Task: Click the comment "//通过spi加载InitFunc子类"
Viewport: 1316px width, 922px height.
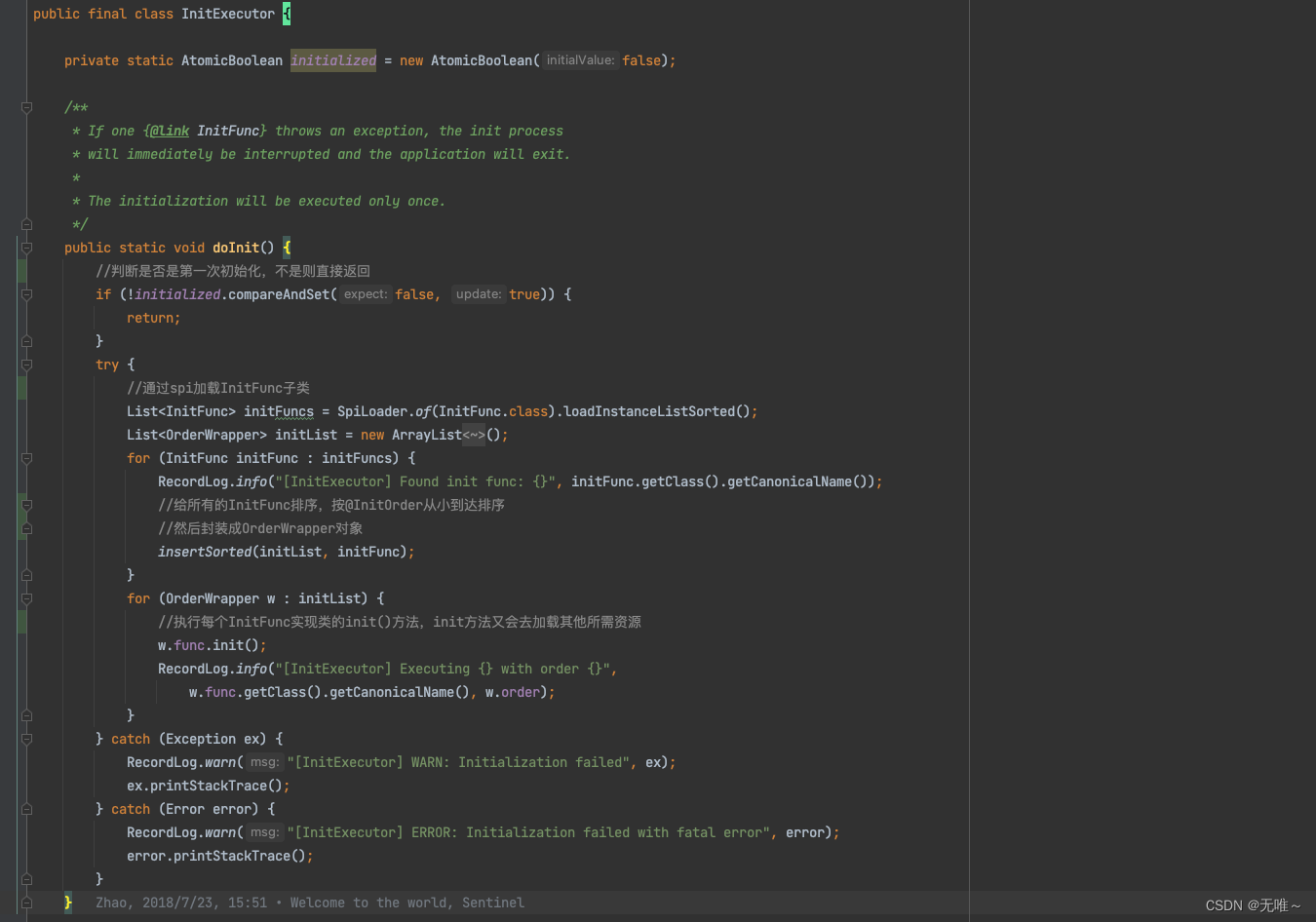Action: point(218,388)
